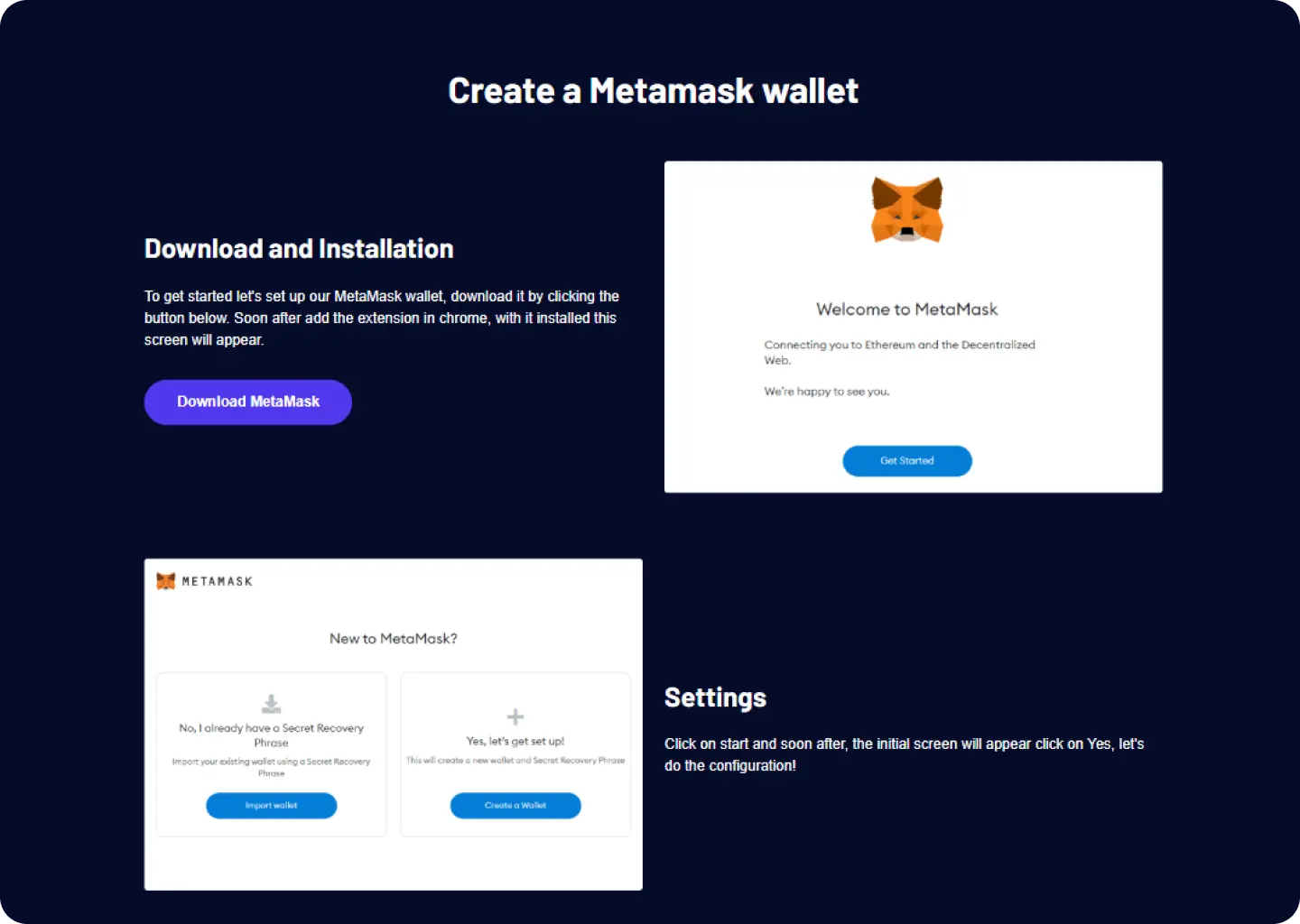Click the Create a Wallet button
The height and width of the screenshot is (924, 1300).
515,806
